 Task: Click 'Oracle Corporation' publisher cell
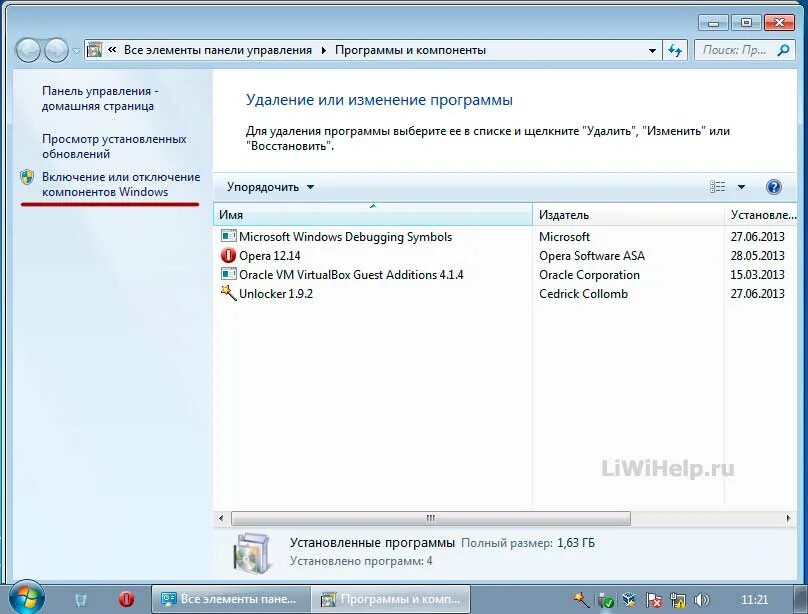pos(589,275)
